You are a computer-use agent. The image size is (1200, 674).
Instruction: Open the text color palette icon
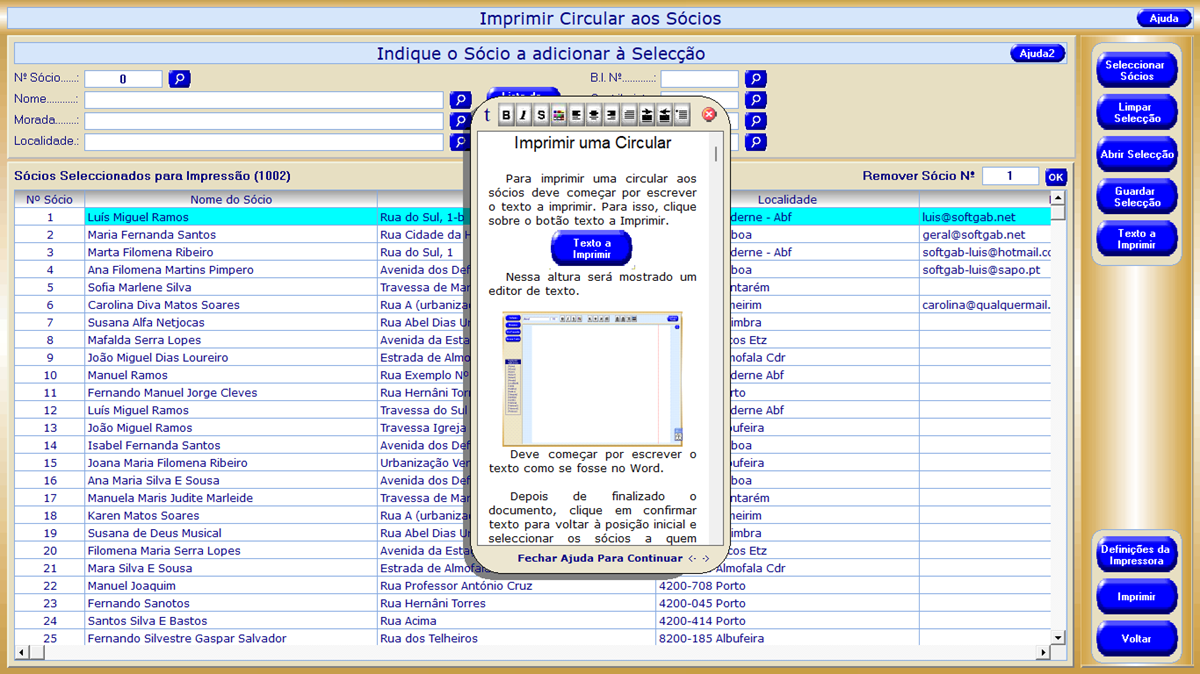pyautogui.click(x=559, y=115)
